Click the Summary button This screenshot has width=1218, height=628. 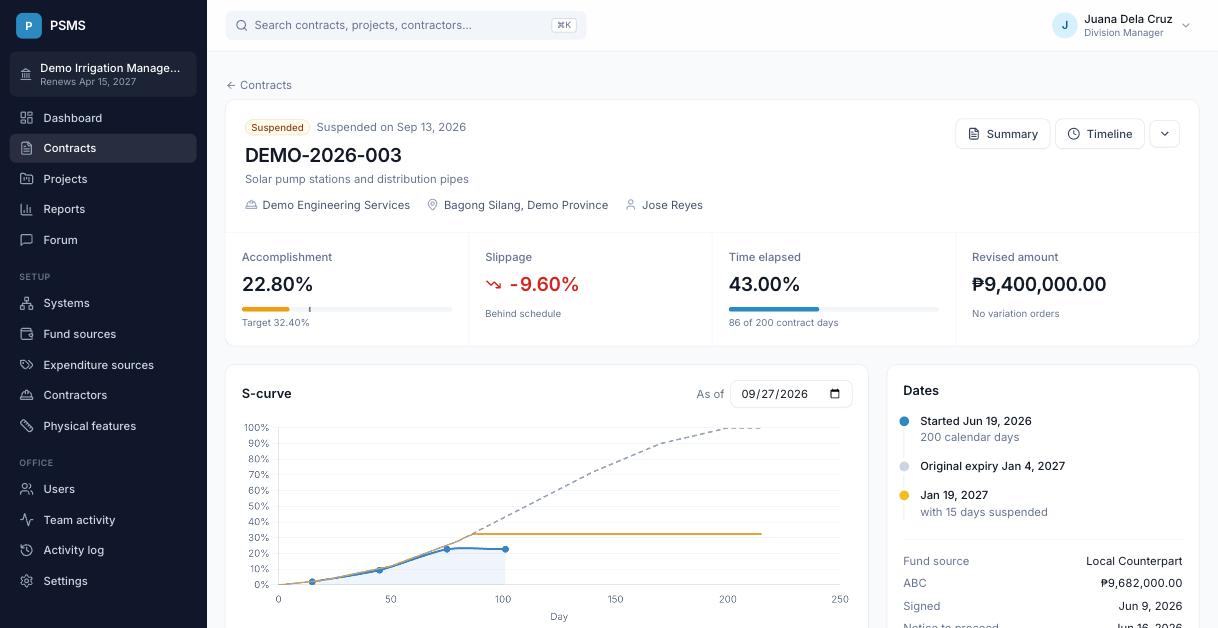click(1003, 134)
